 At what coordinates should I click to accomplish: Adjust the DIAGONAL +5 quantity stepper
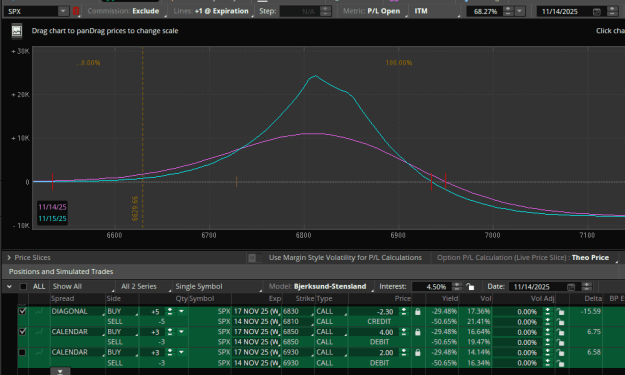point(170,311)
